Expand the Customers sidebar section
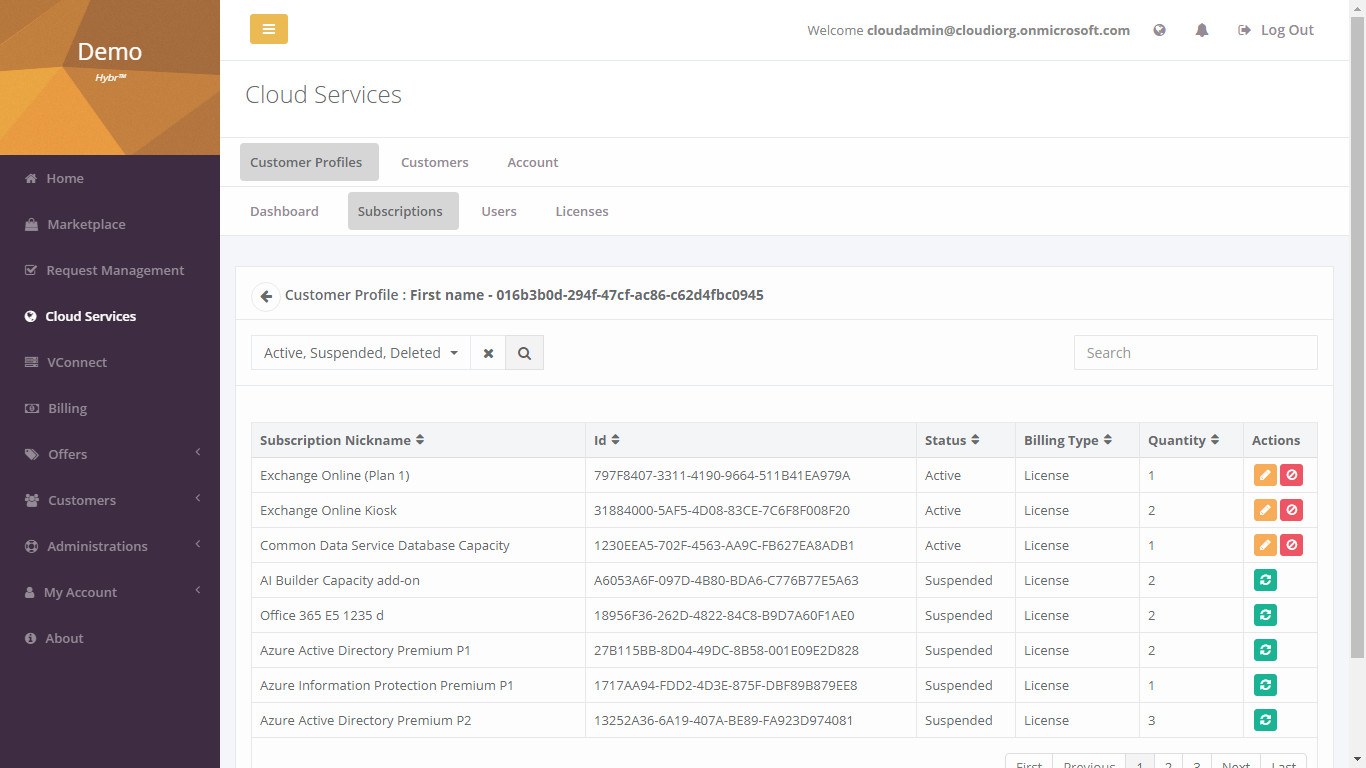 pos(82,500)
